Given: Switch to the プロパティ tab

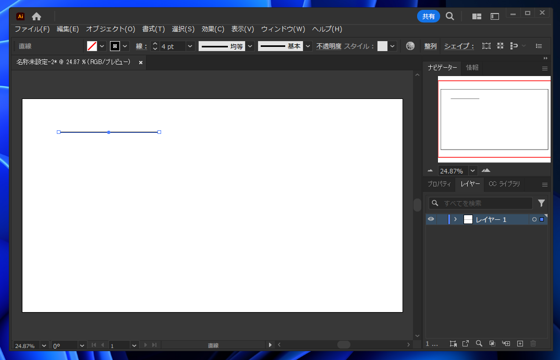Looking at the screenshot, I should 439,184.
